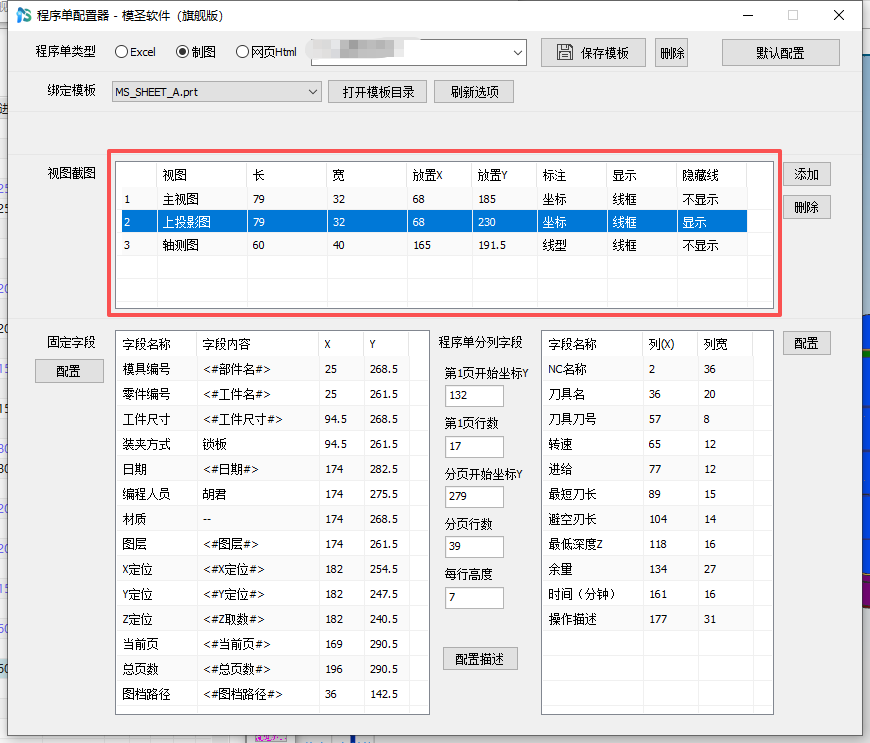Select the 主视图 row
This screenshot has height=743, width=870.
point(434,199)
